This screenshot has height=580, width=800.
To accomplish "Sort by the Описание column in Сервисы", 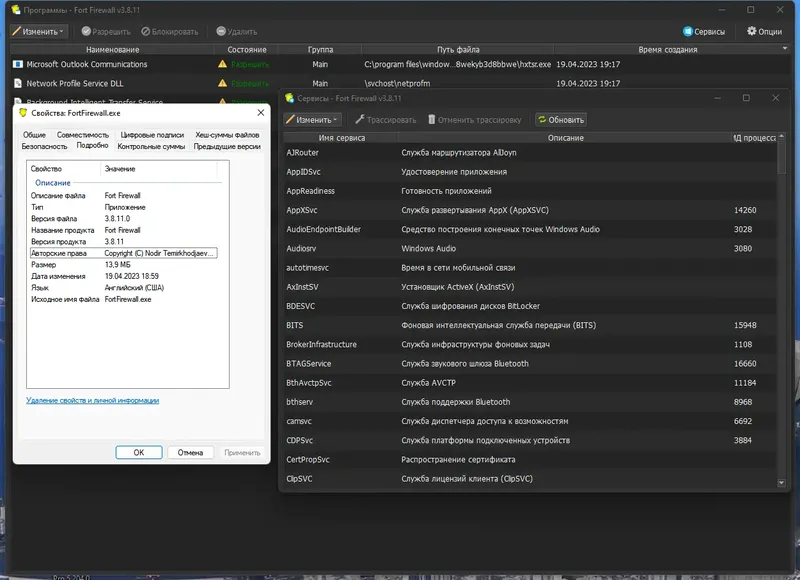I will pos(565,138).
